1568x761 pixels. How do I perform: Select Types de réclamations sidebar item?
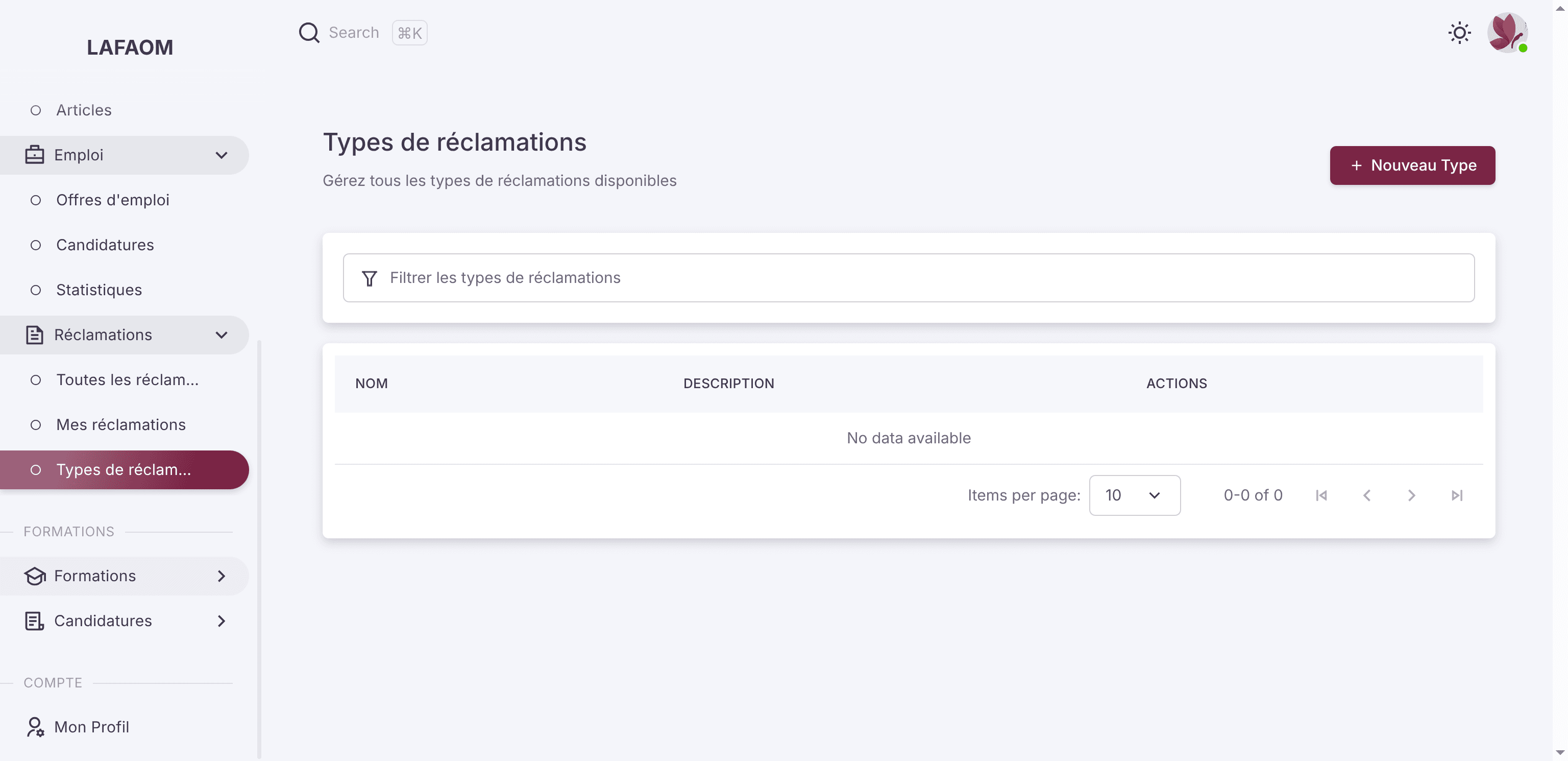coord(124,470)
